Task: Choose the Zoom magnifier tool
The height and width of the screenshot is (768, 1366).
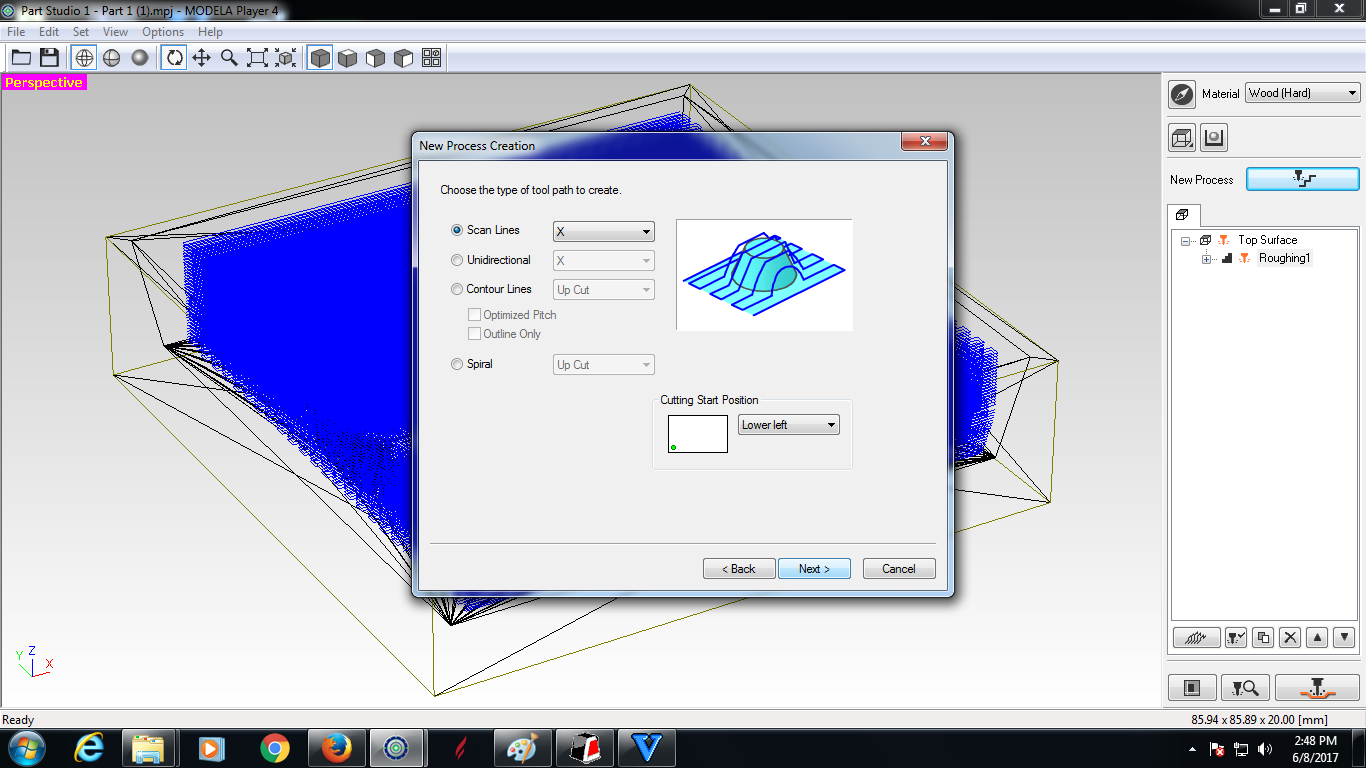Action: tap(230, 58)
